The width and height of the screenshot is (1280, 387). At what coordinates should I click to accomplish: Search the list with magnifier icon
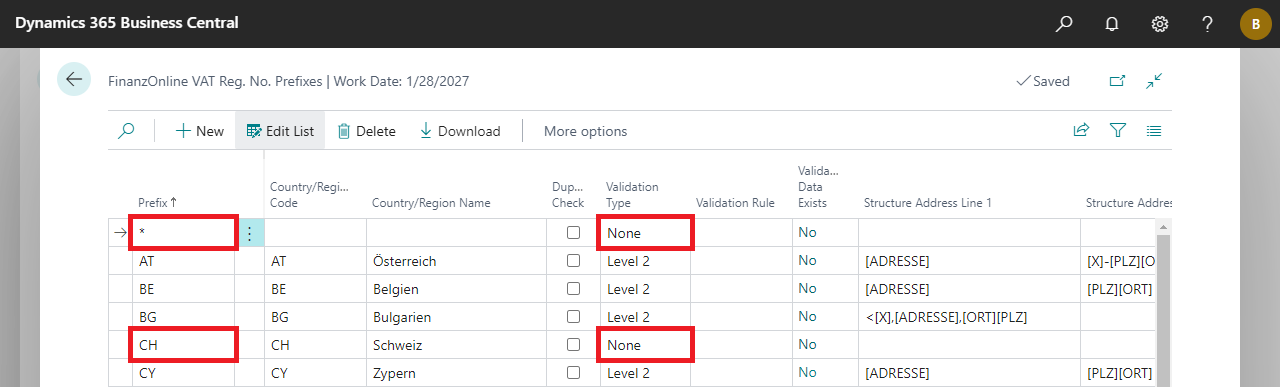pos(126,130)
